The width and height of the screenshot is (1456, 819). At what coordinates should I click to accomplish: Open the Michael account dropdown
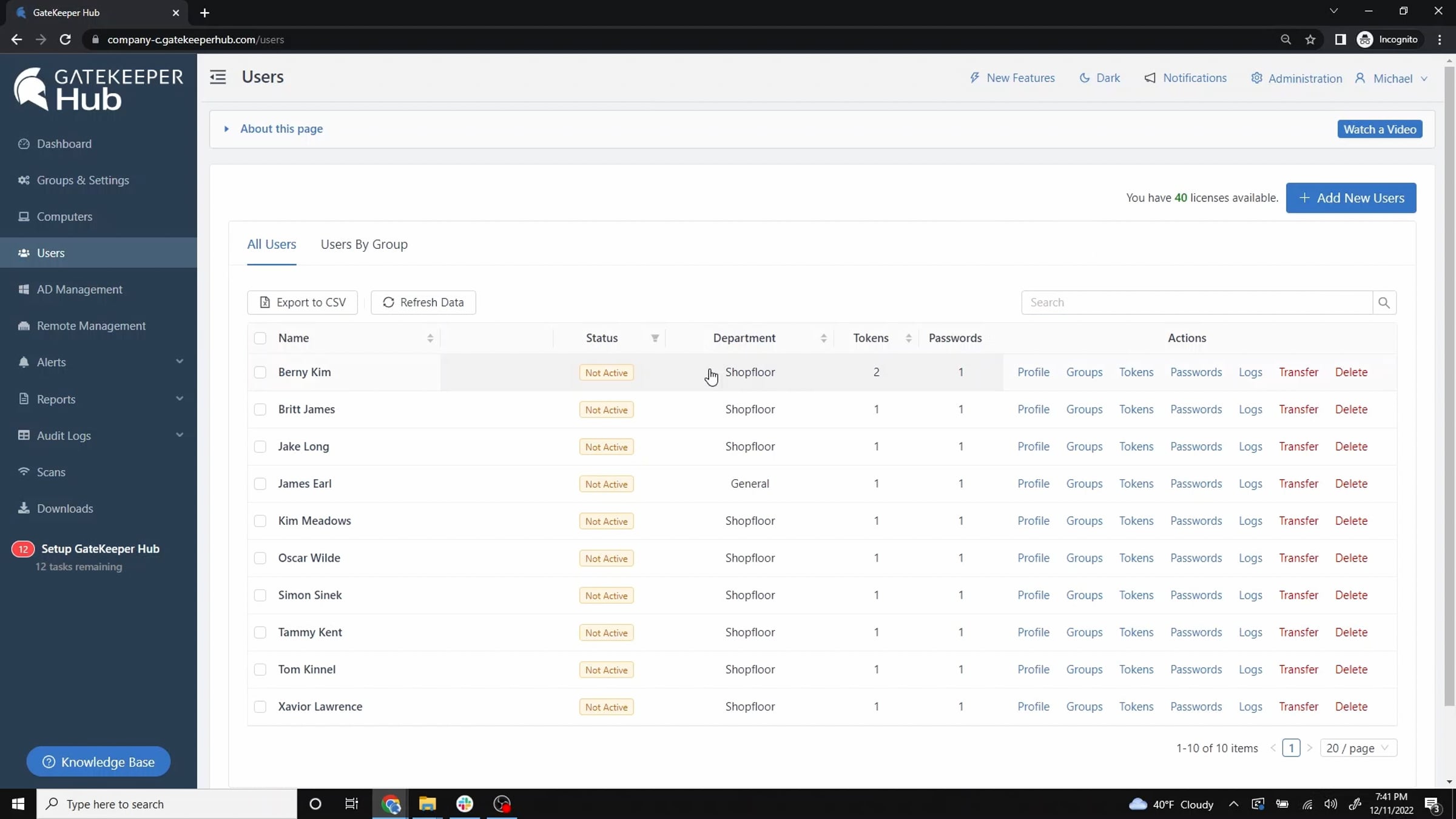pos(1391,78)
